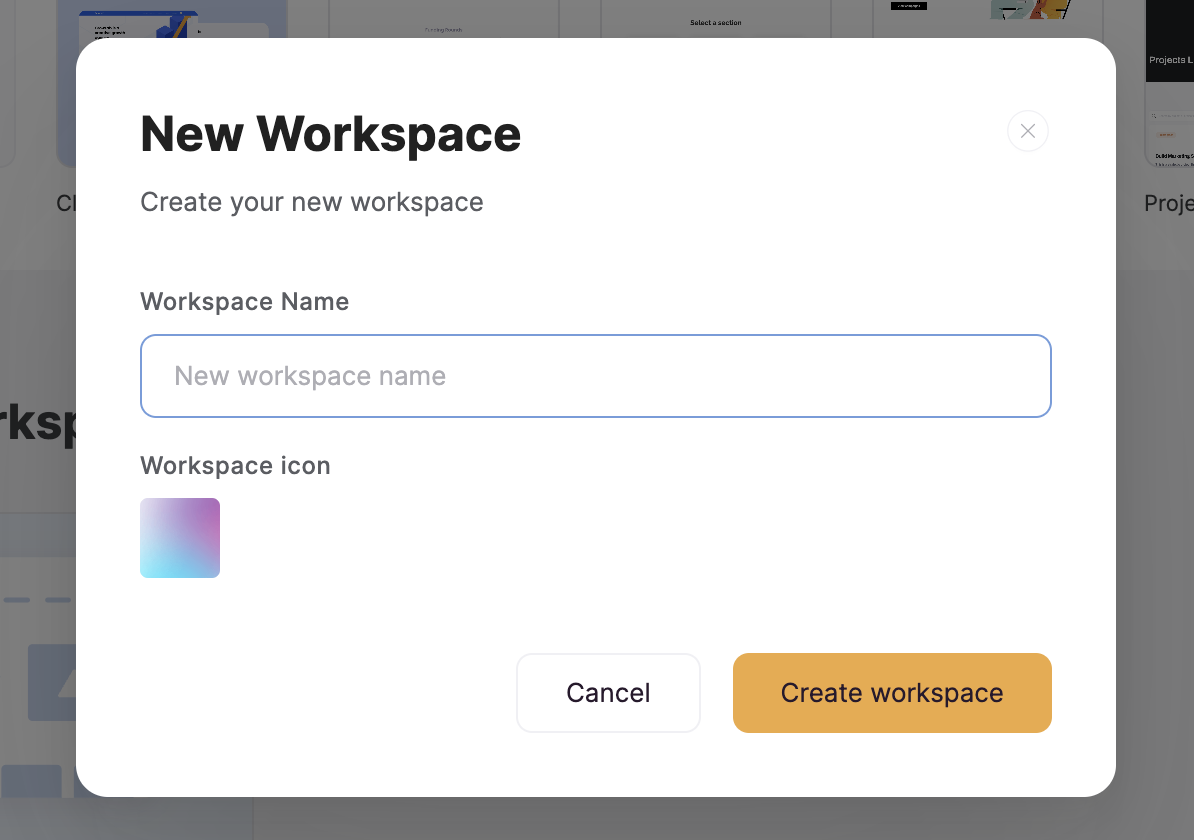Close the New Workspace dialog
Image resolution: width=1194 pixels, height=840 pixels.
(1027, 131)
